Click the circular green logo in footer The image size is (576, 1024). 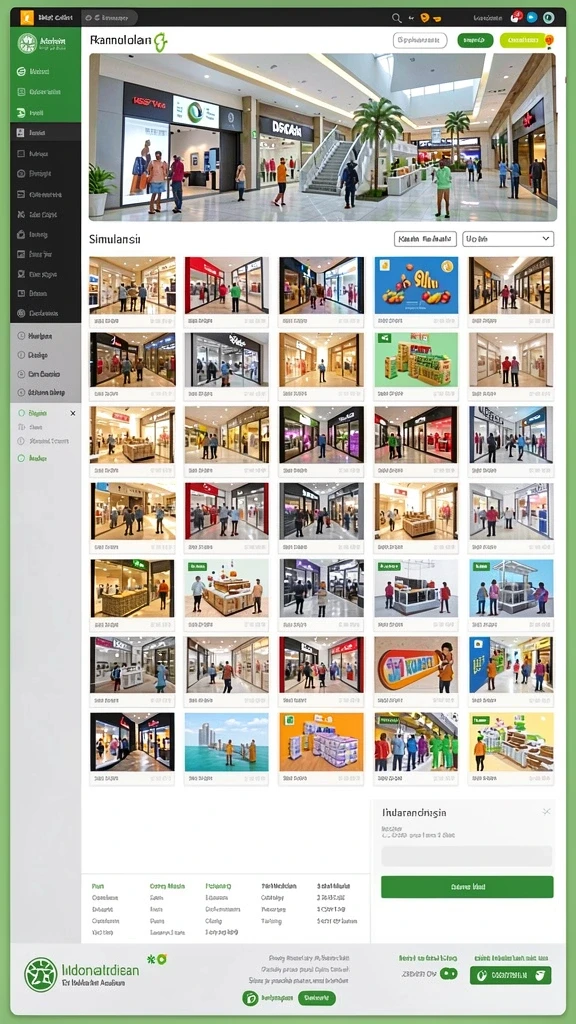(40, 974)
